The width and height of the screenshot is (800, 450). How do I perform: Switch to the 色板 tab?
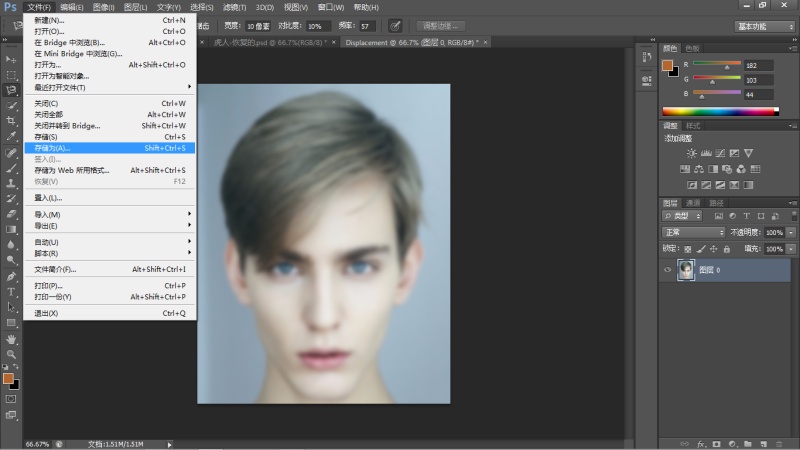[692, 48]
